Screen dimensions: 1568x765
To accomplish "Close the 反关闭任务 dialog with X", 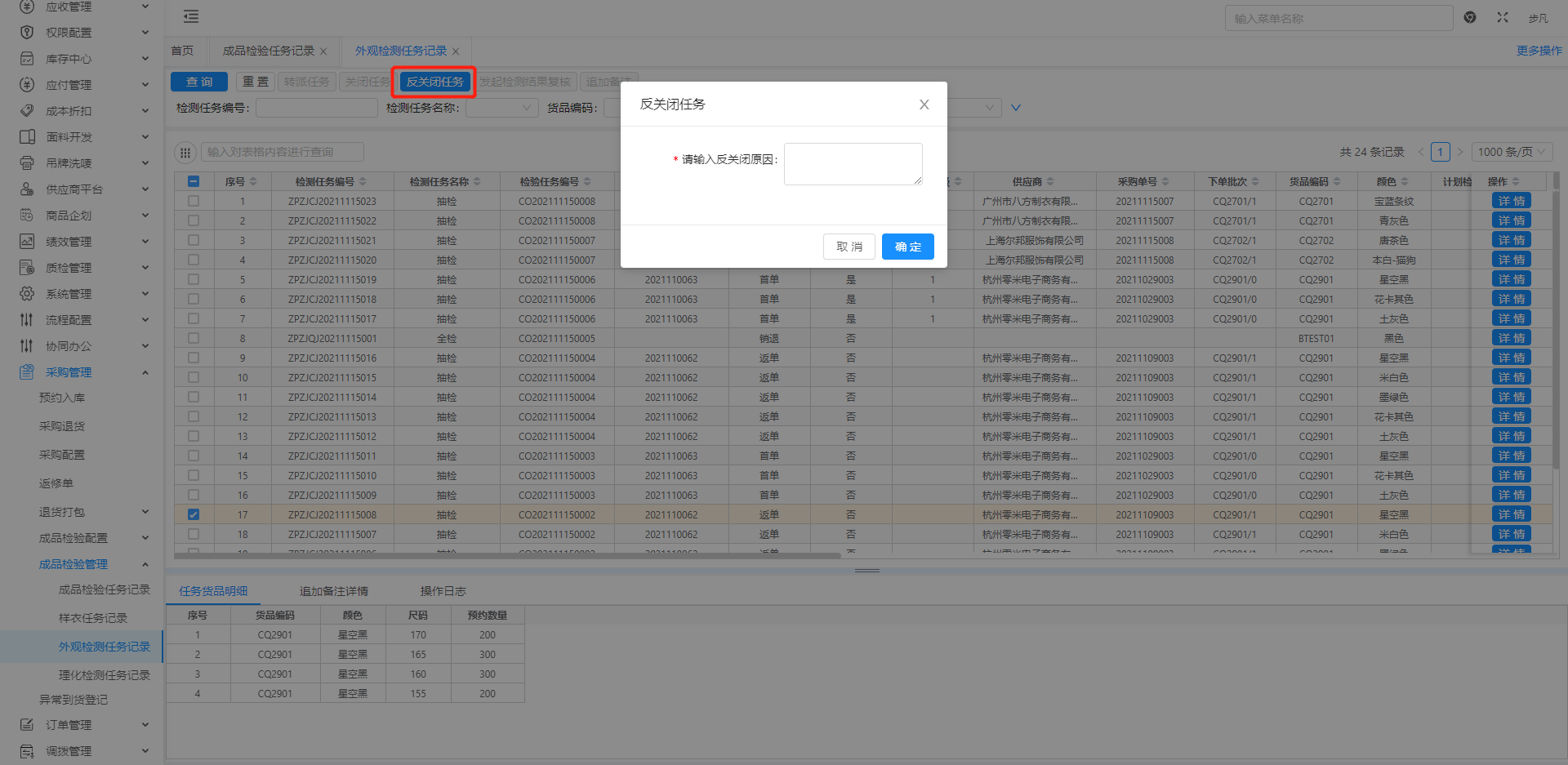I will (x=924, y=105).
